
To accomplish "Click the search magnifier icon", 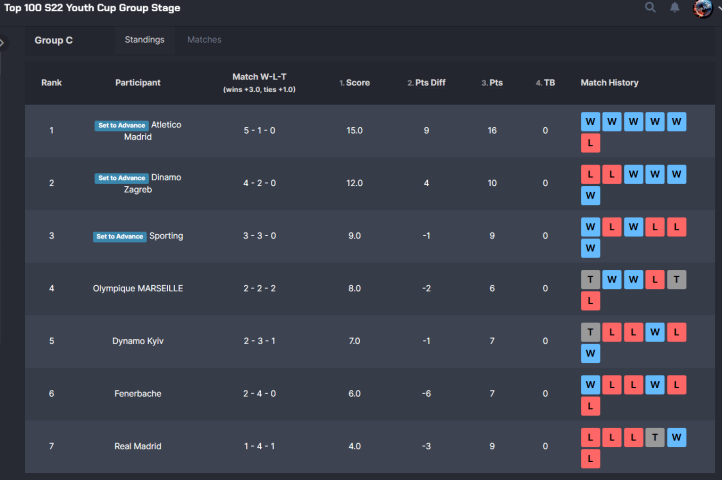I will click(650, 8).
